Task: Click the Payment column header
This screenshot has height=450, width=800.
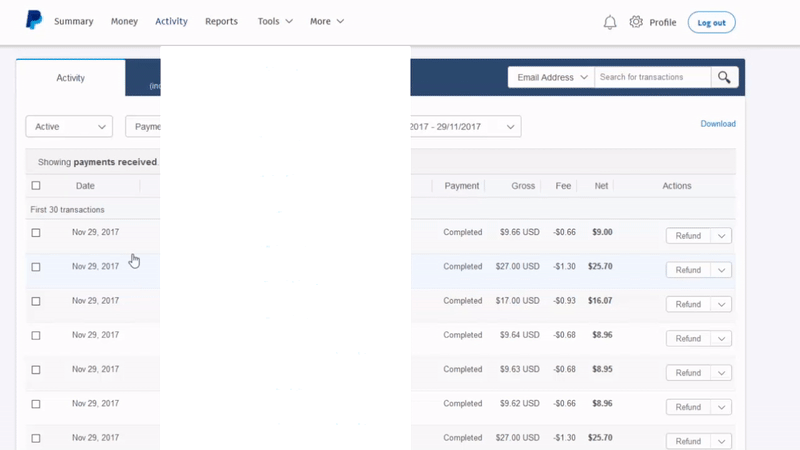Action: point(462,186)
